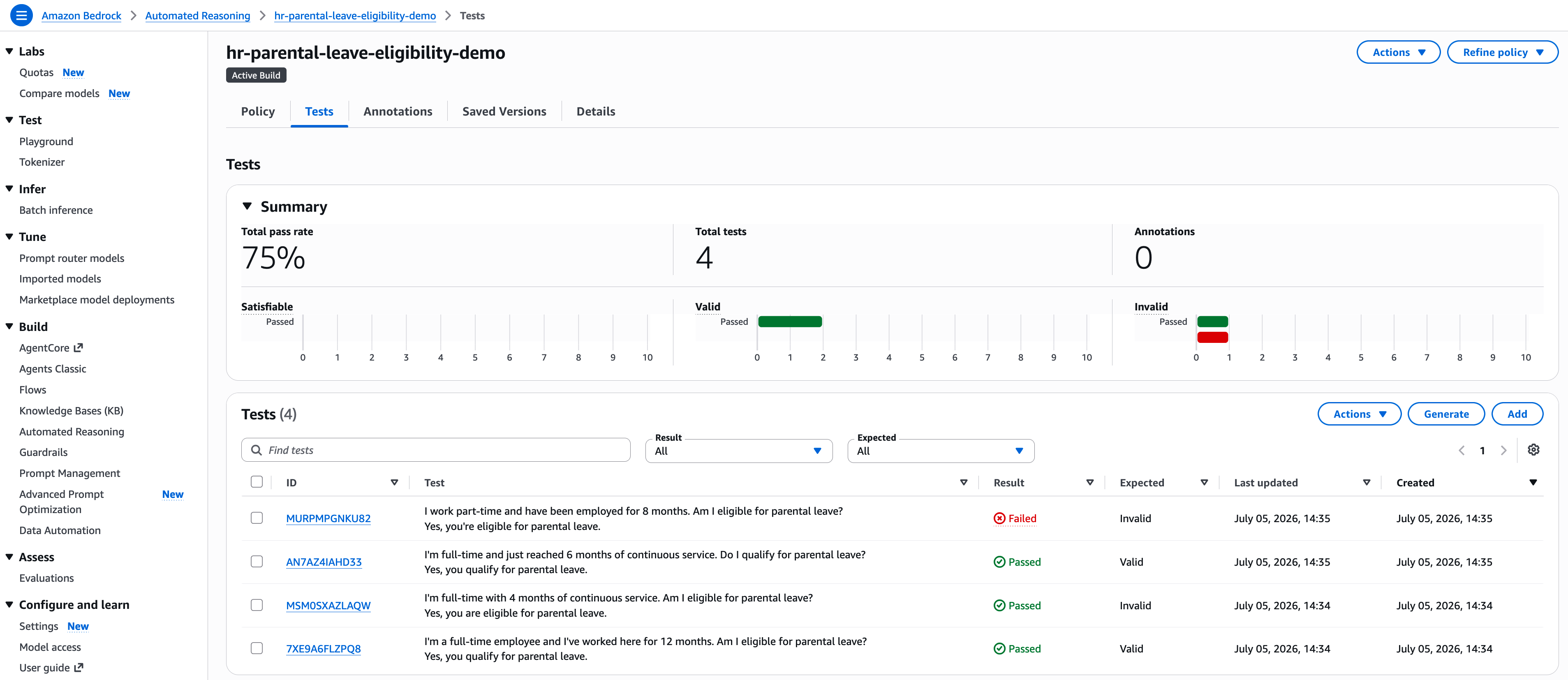Open the Result filter dropdown

[738, 451]
